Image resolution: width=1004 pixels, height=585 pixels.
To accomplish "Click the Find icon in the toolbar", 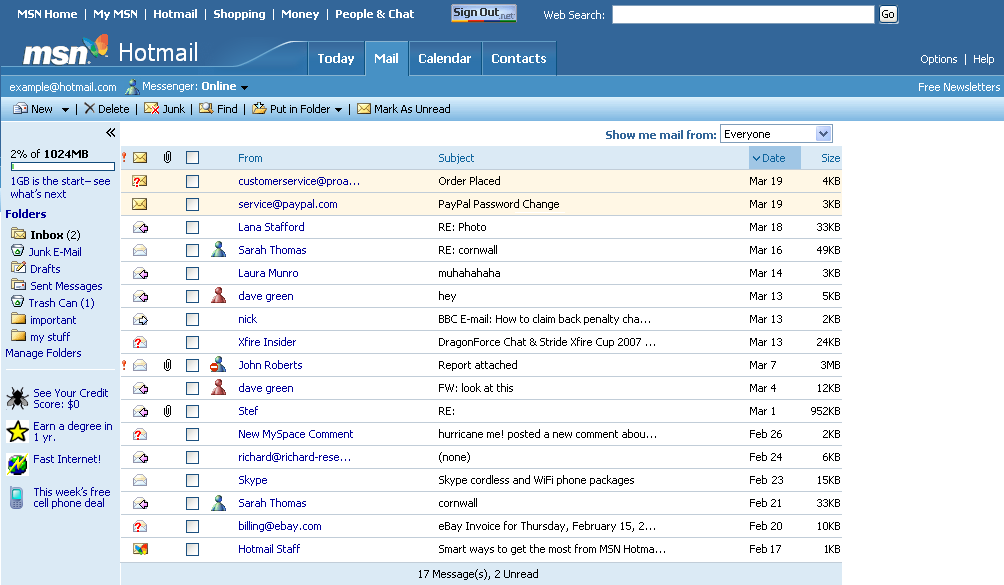I will click(x=205, y=108).
